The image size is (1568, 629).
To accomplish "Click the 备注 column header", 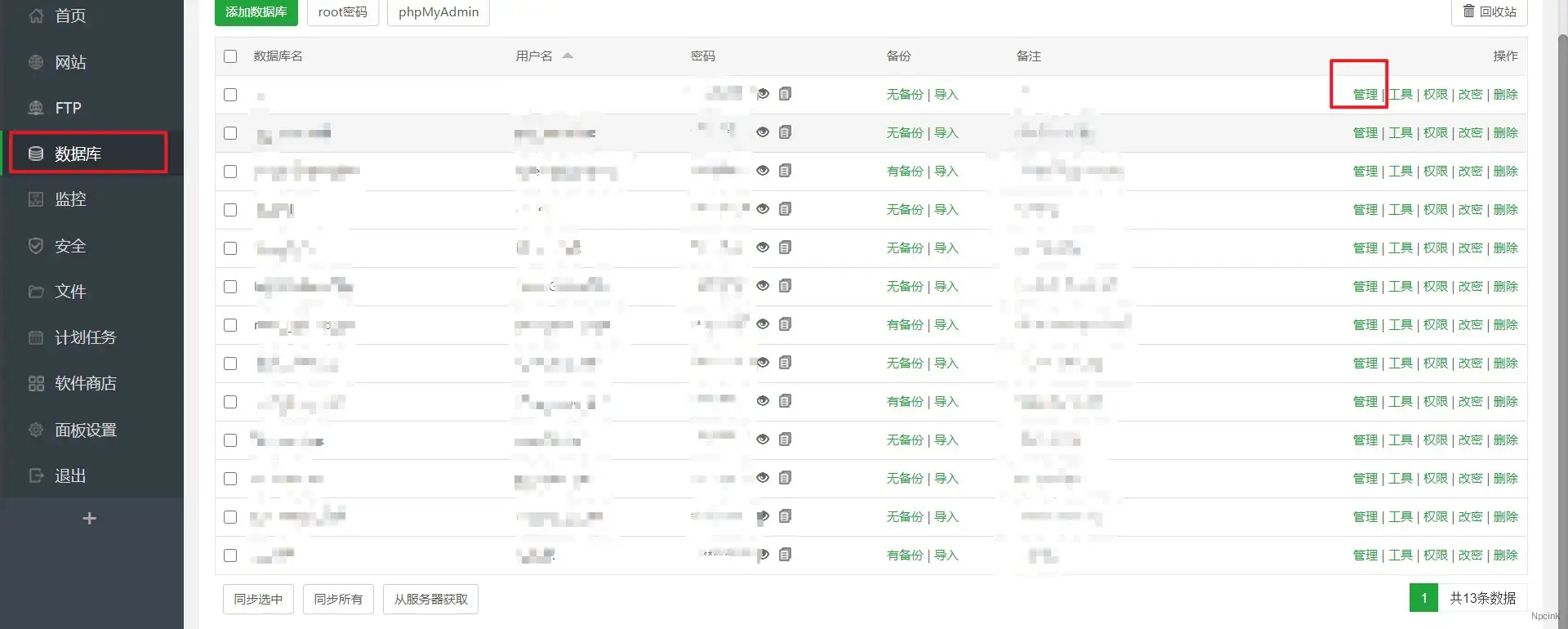I will coord(1028,56).
